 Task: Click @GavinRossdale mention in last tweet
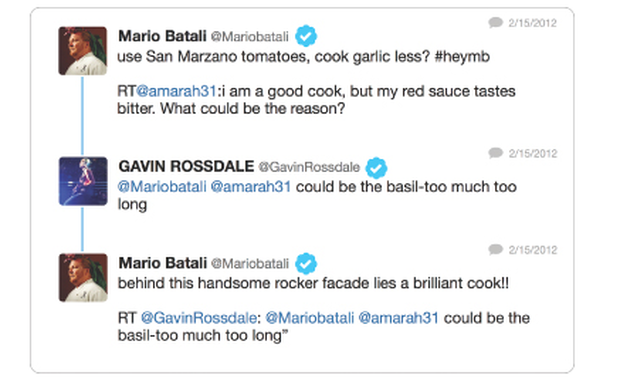coord(199,318)
